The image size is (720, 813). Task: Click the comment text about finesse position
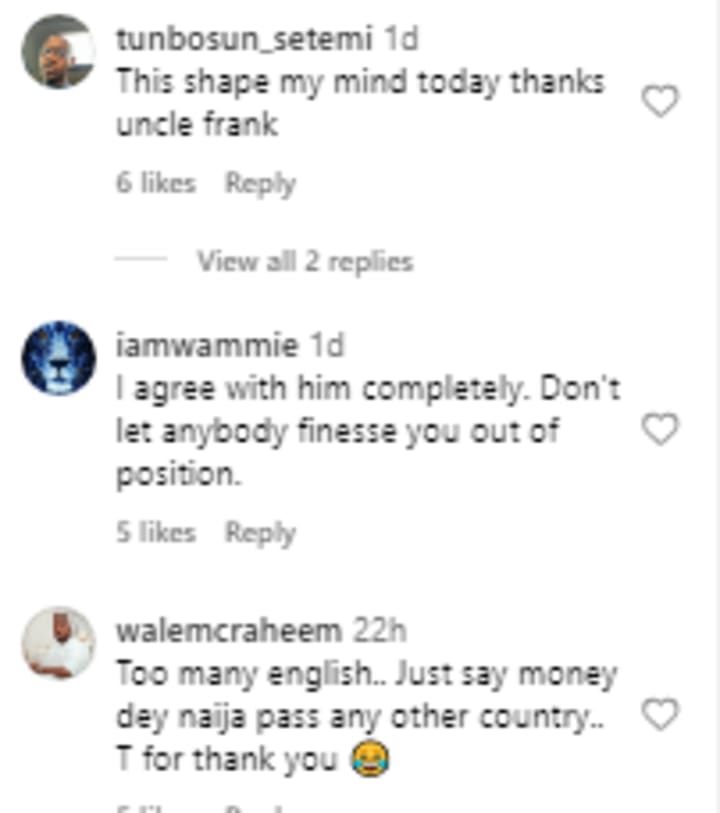coord(368,431)
